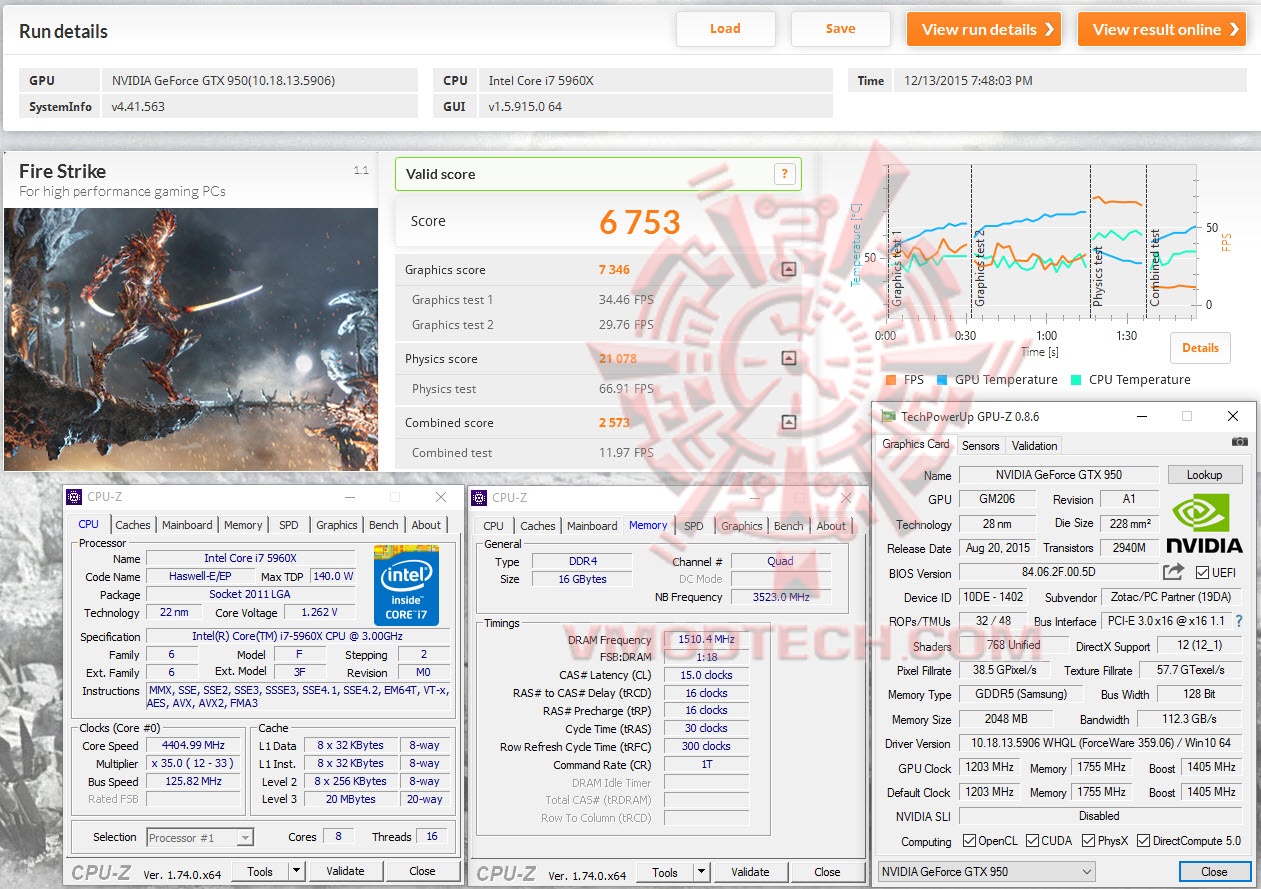The width and height of the screenshot is (1261, 889).
Task: Toggle the PhysX computing checkbox
Action: 1087,841
